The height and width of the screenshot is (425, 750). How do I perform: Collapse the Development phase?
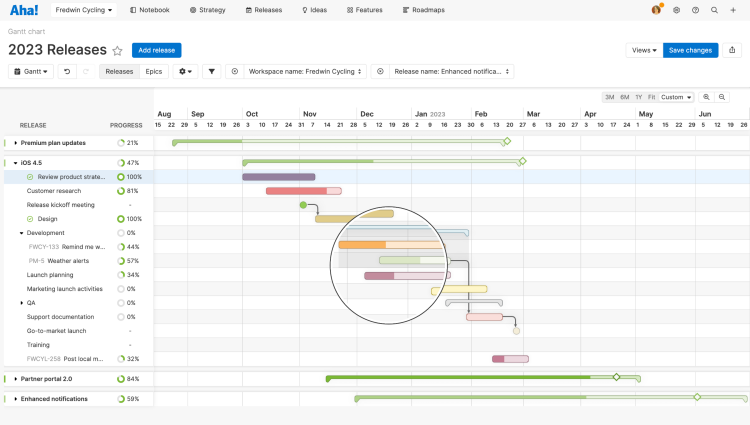[22, 233]
